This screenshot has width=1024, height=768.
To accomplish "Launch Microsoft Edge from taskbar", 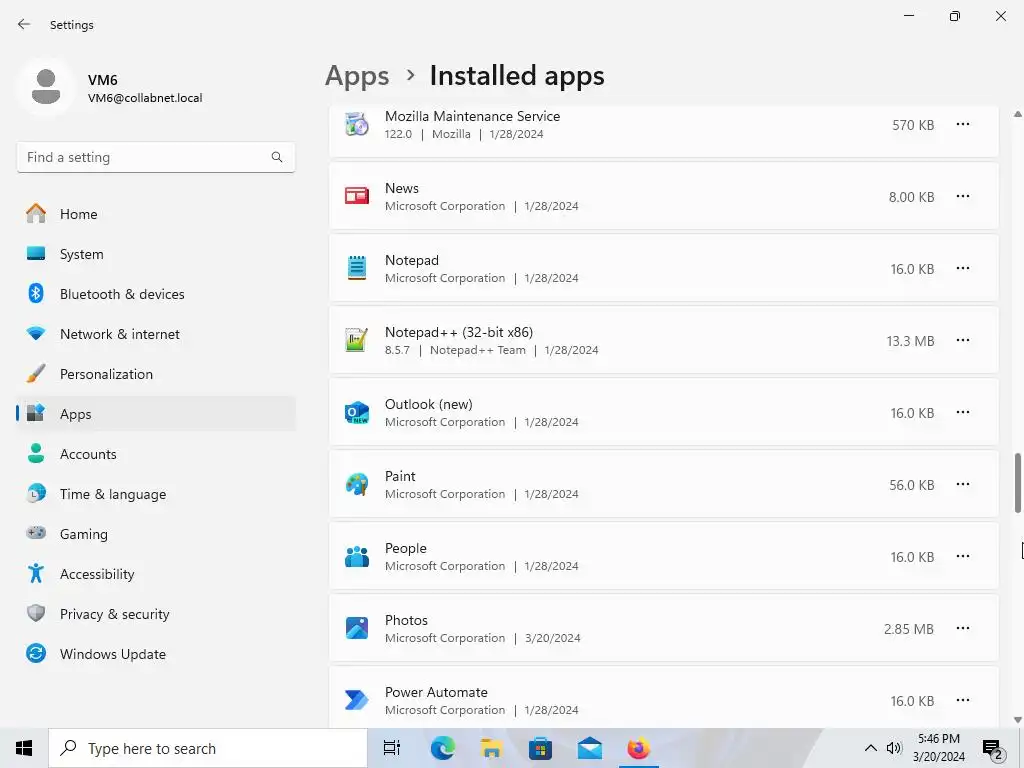I will pyautogui.click(x=442, y=748).
